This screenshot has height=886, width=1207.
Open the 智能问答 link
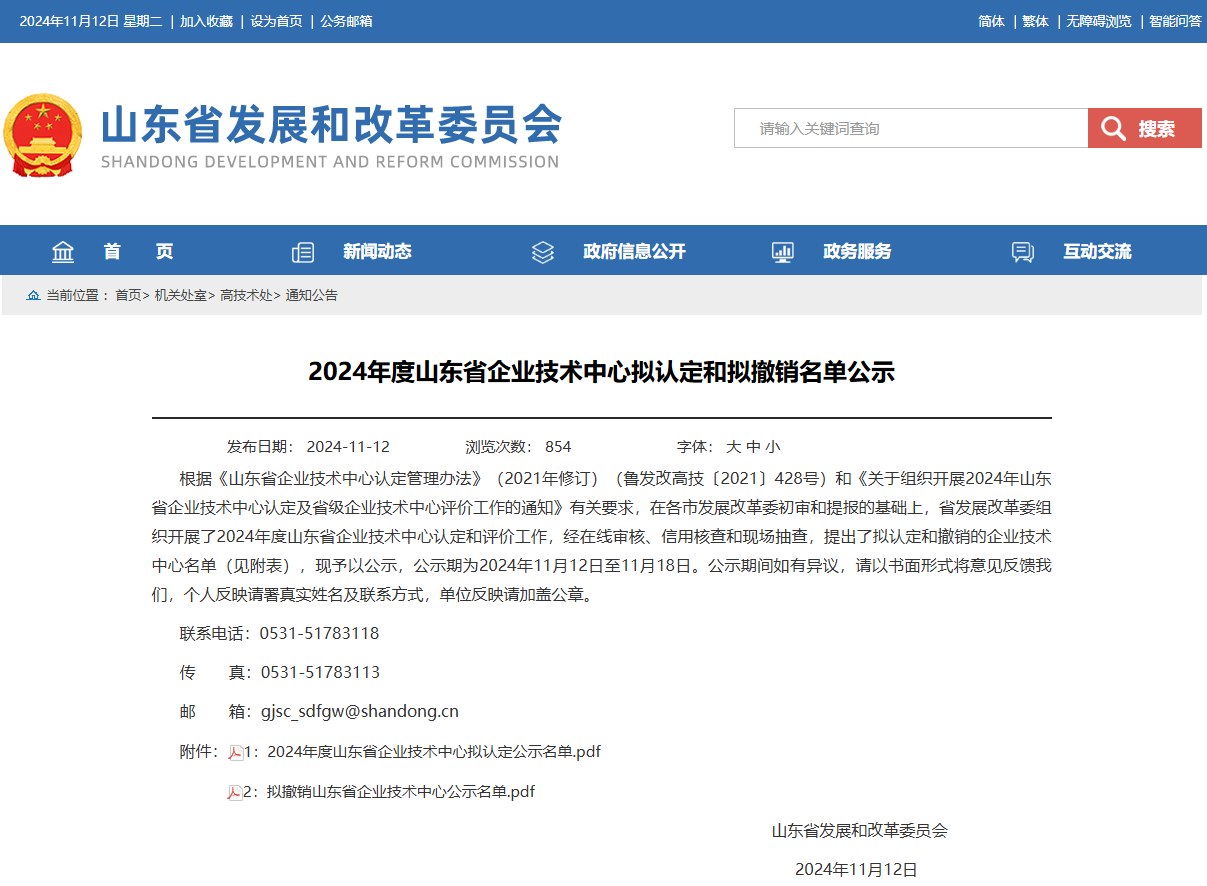(1175, 21)
